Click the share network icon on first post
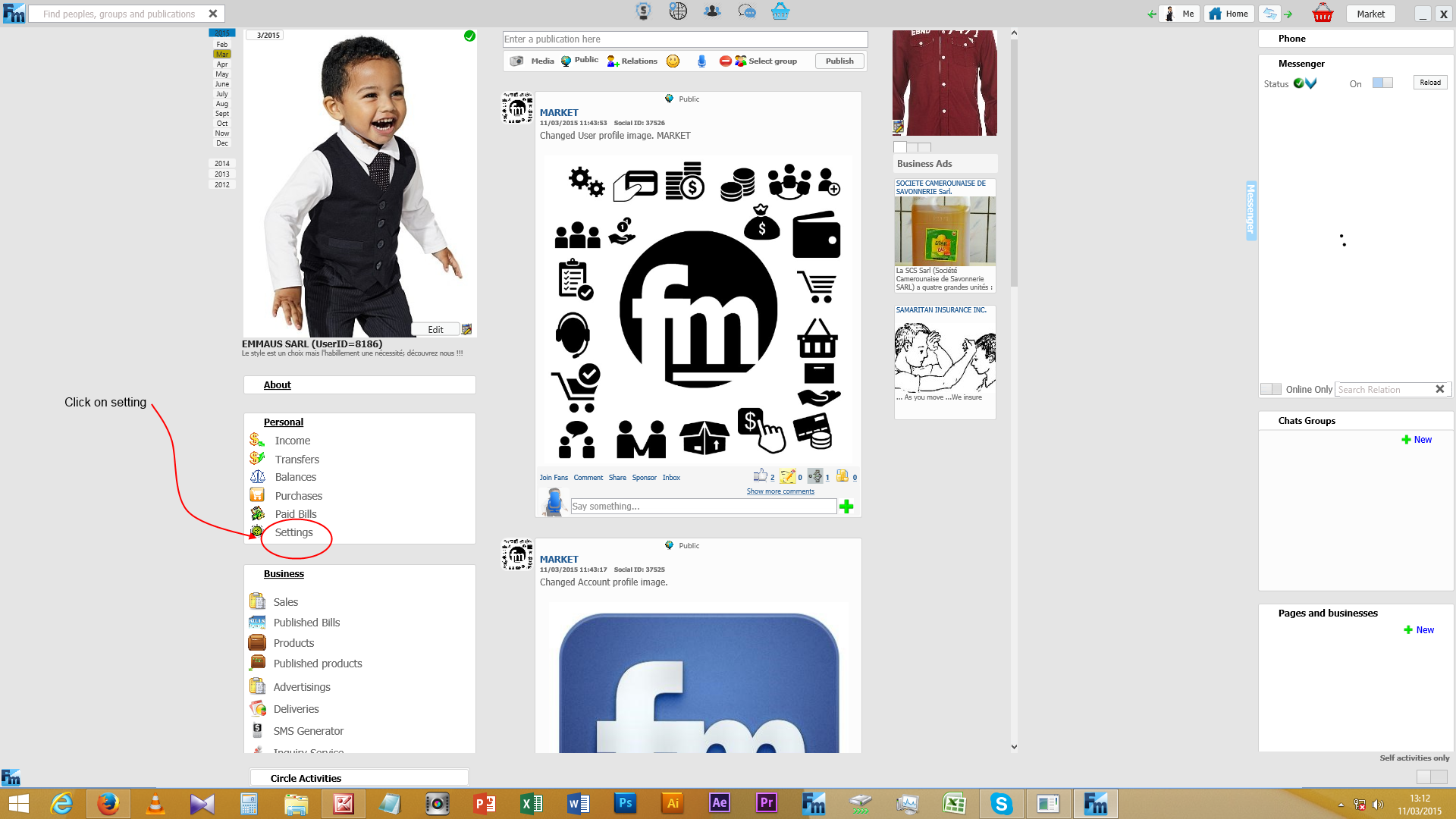Screen dimensions: 1456x819 815,476
